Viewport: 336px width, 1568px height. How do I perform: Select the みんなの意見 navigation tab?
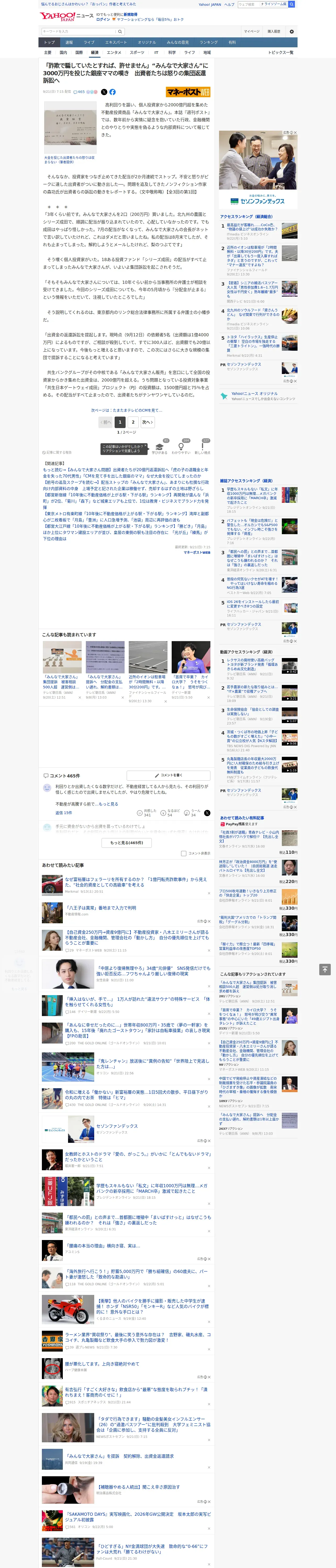[177, 43]
